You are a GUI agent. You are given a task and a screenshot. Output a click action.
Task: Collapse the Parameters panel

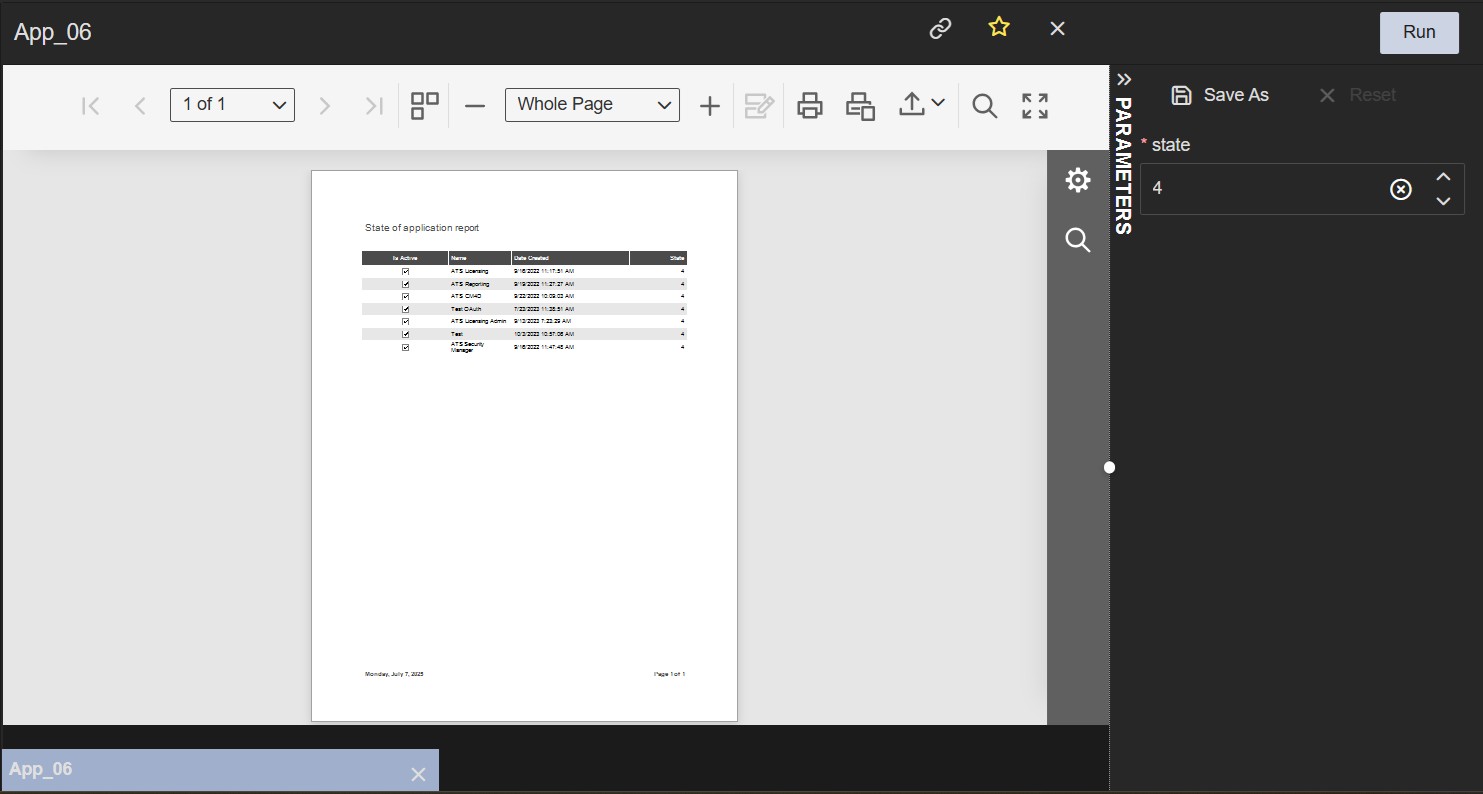pyautogui.click(x=1123, y=80)
